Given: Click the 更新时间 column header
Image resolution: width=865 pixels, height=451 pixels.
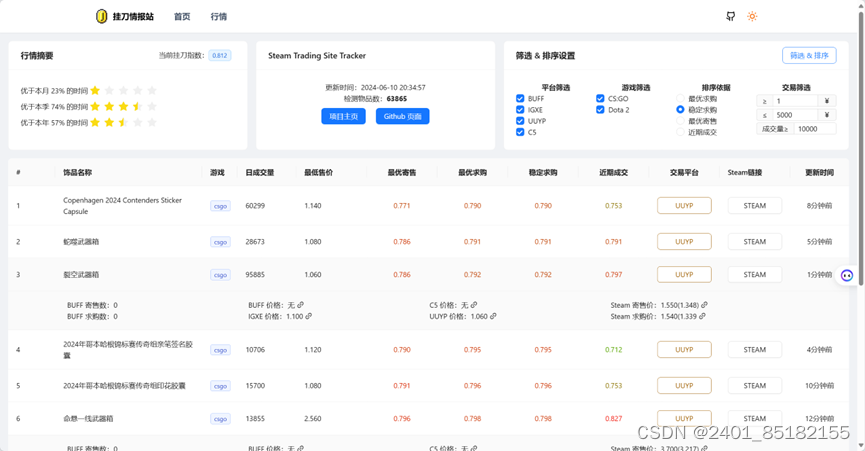Looking at the screenshot, I should coord(819,173).
